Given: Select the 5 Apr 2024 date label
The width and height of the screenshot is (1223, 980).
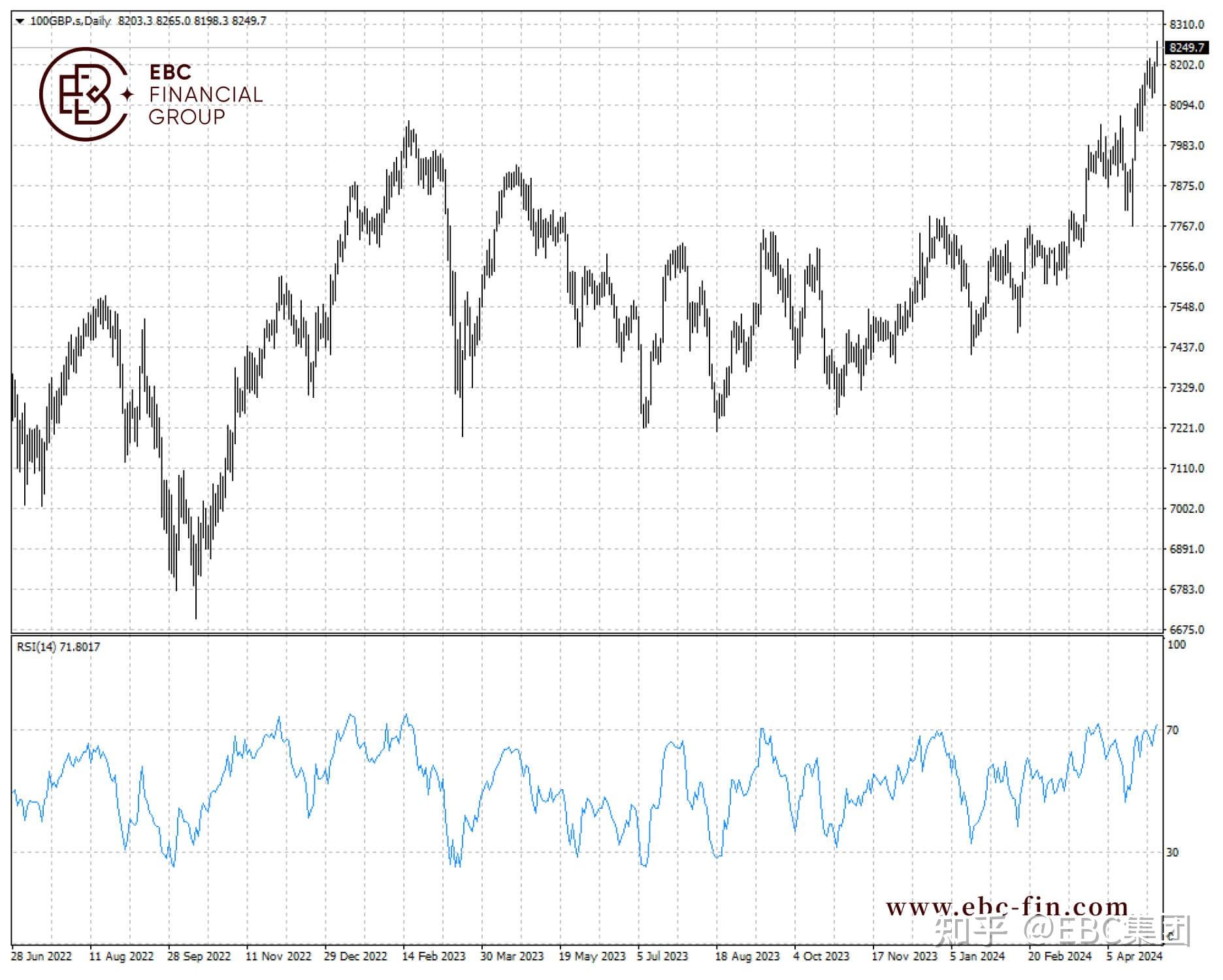Looking at the screenshot, I should click(1135, 956).
